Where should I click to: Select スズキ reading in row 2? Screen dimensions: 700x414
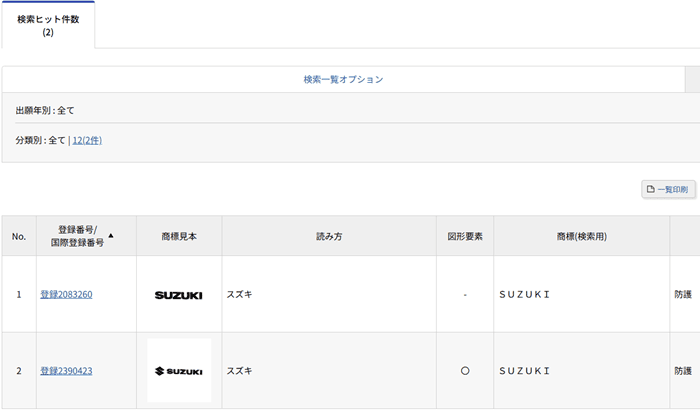coord(239,371)
